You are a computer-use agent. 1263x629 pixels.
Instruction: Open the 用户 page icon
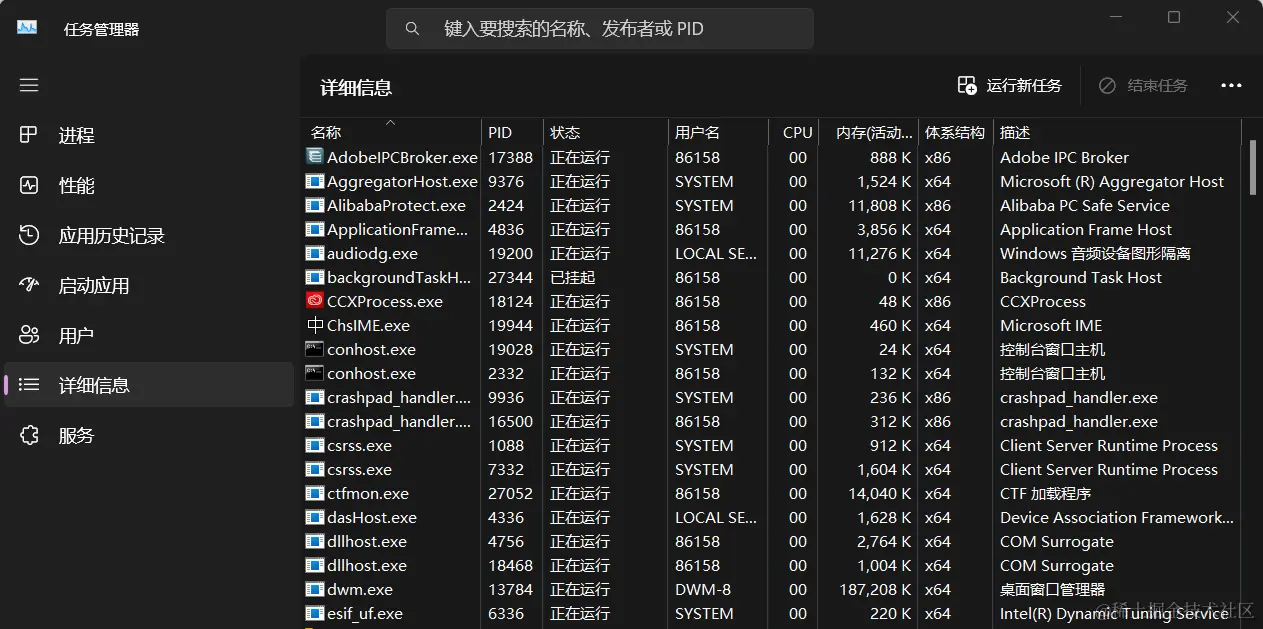29,335
